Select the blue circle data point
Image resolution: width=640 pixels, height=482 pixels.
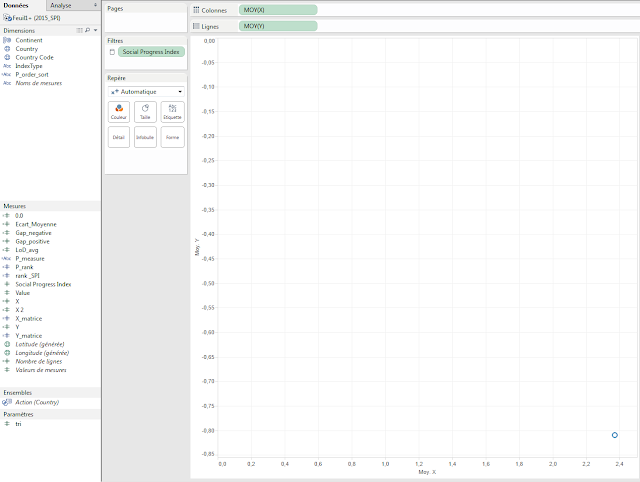615,435
